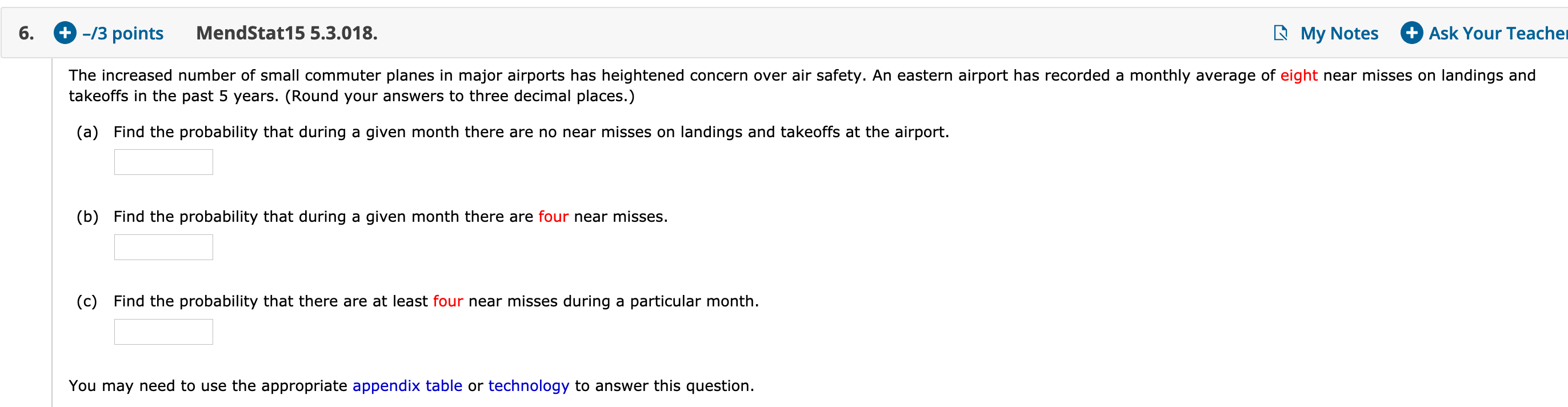Focus the answer box for part (c)
Screen dimensions: 1568x407
tap(163, 332)
